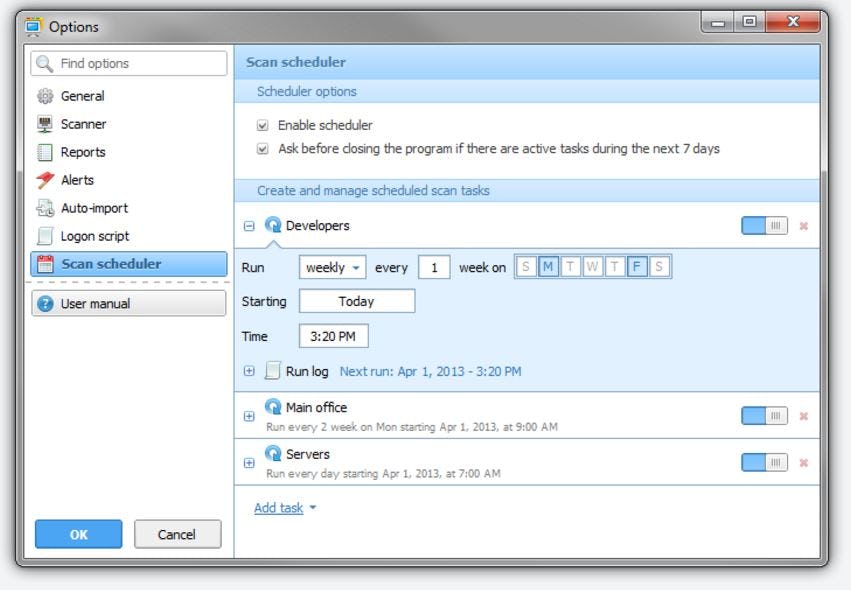
Task: Open the User manual
Action: click(129, 303)
